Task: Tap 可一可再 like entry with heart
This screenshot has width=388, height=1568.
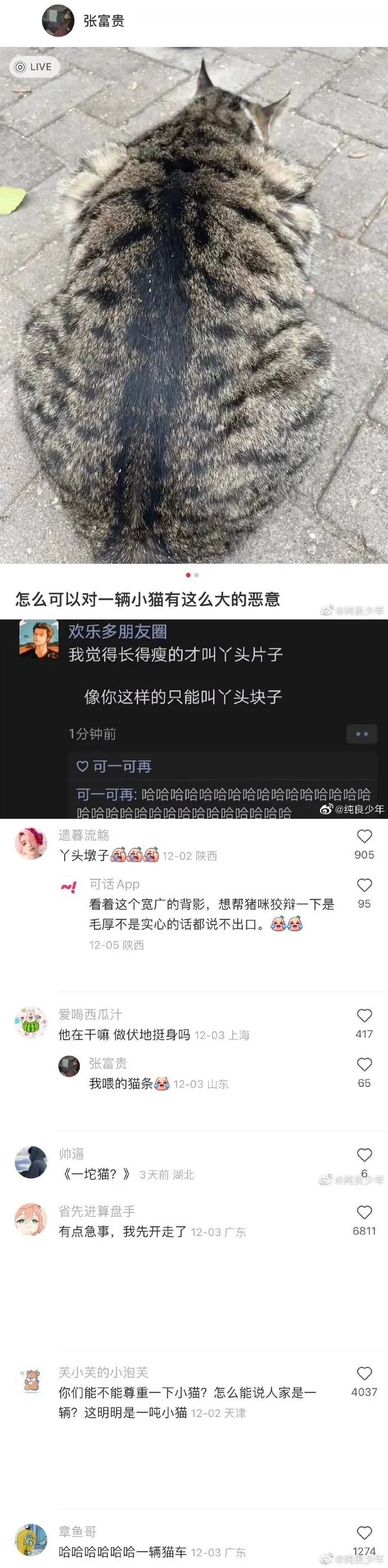Action: tap(114, 767)
